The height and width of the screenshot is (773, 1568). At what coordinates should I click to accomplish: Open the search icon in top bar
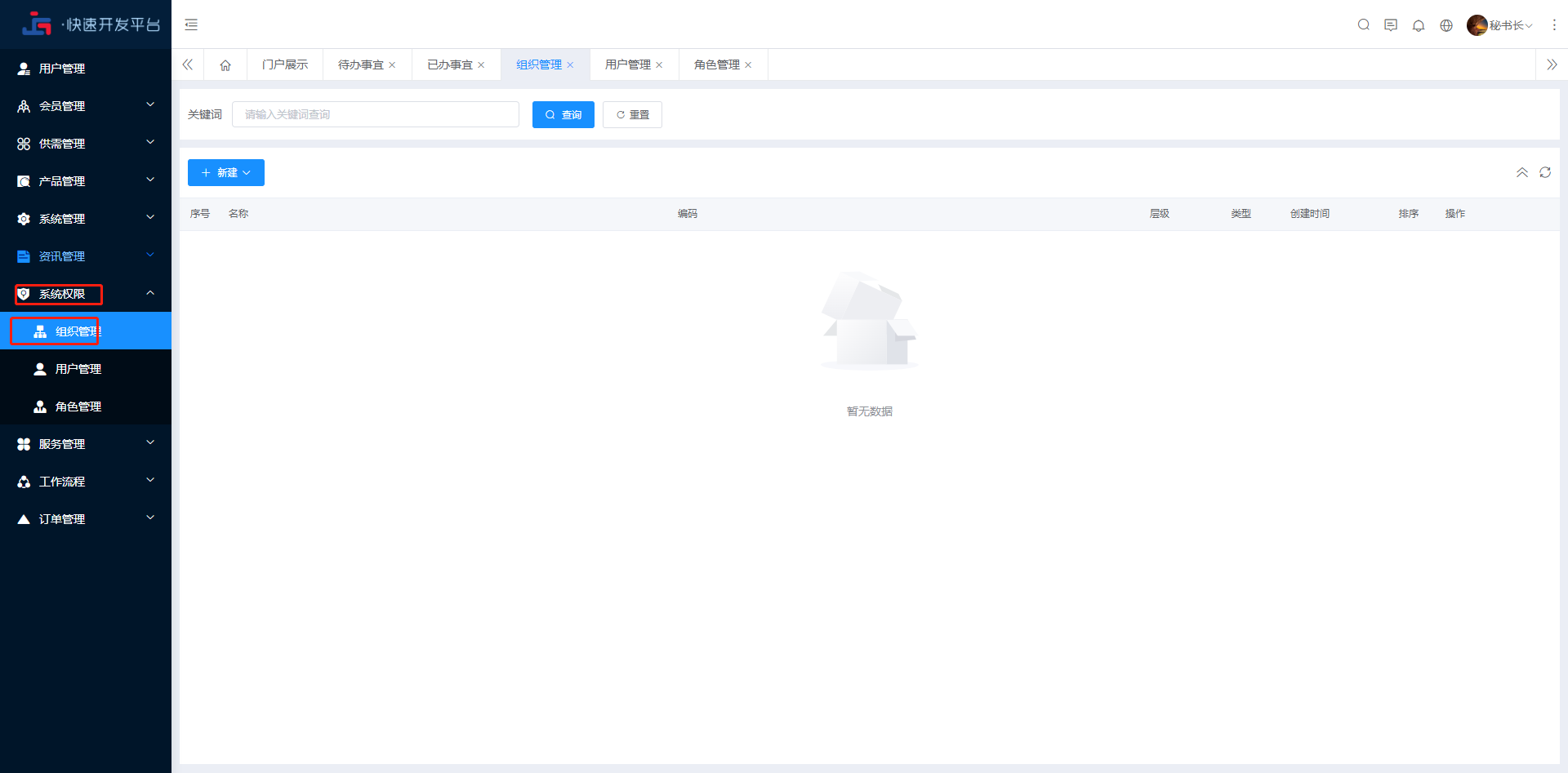[x=1363, y=24]
